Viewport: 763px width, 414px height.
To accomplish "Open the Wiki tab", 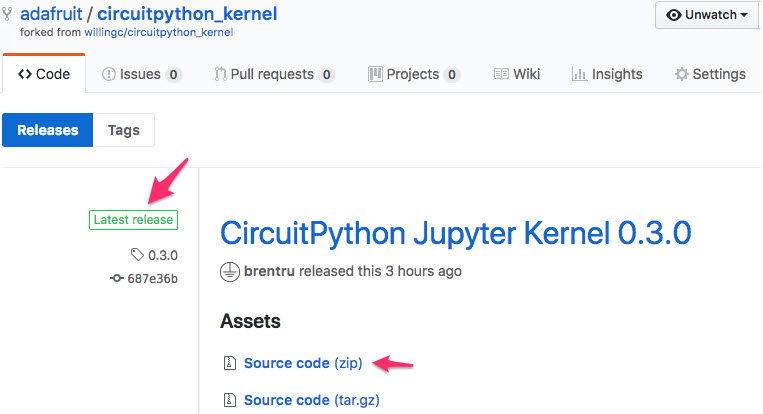I will [x=517, y=74].
